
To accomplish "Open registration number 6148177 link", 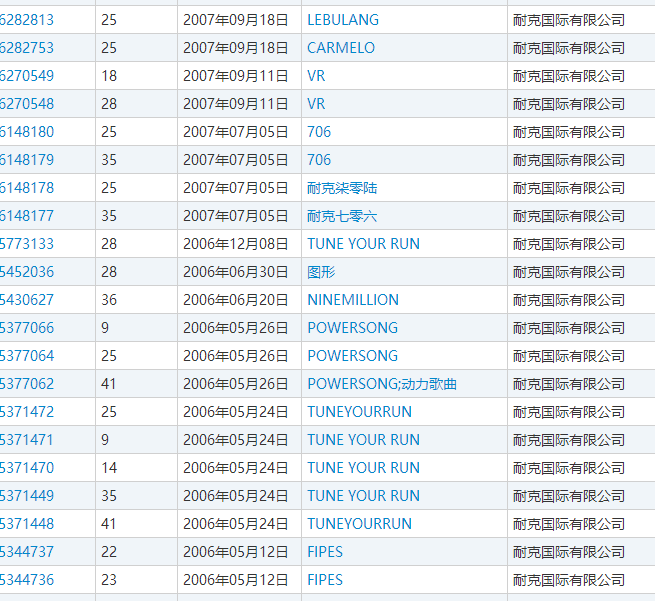I will click(x=27, y=216).
